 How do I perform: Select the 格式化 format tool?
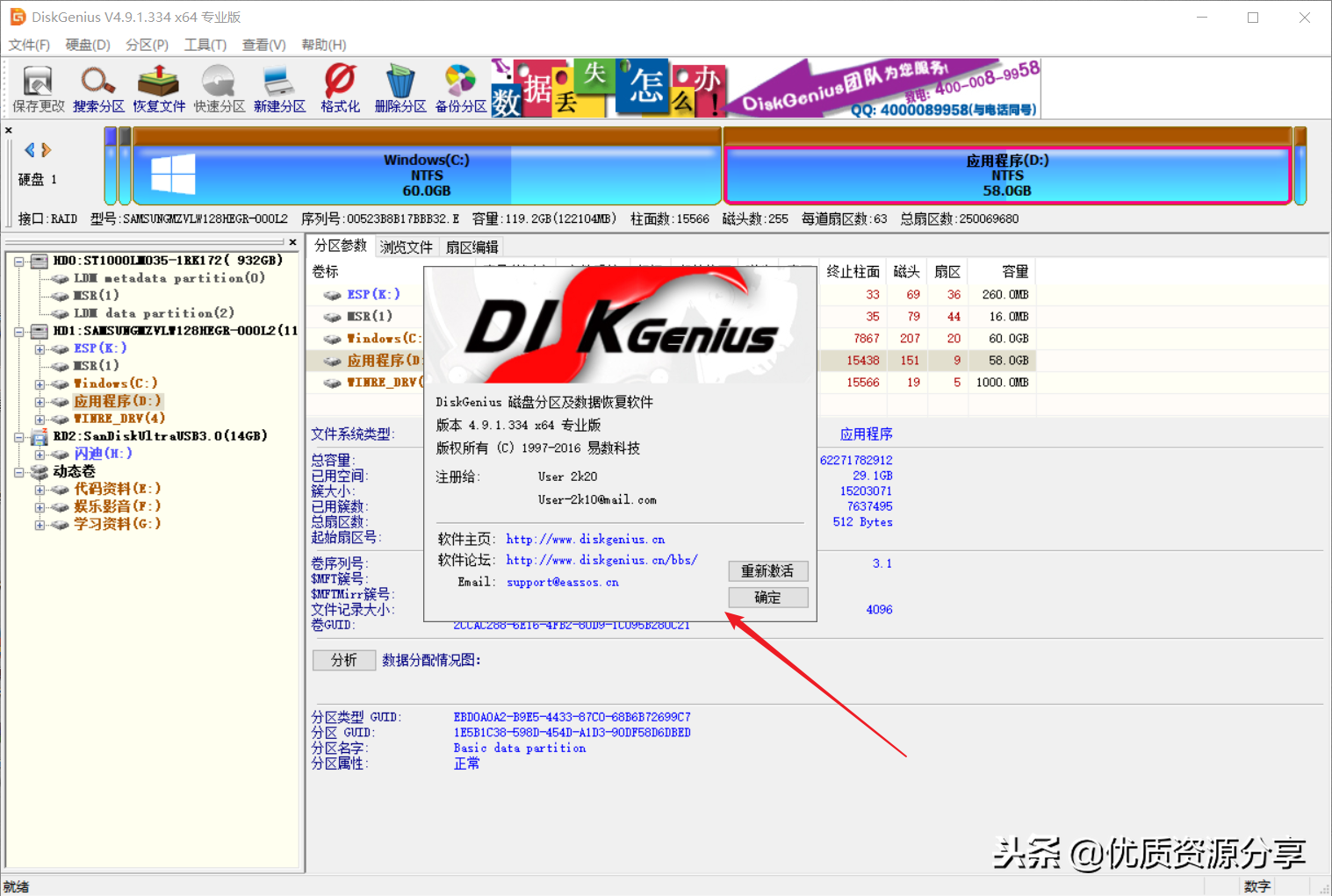tap(339, 87)
